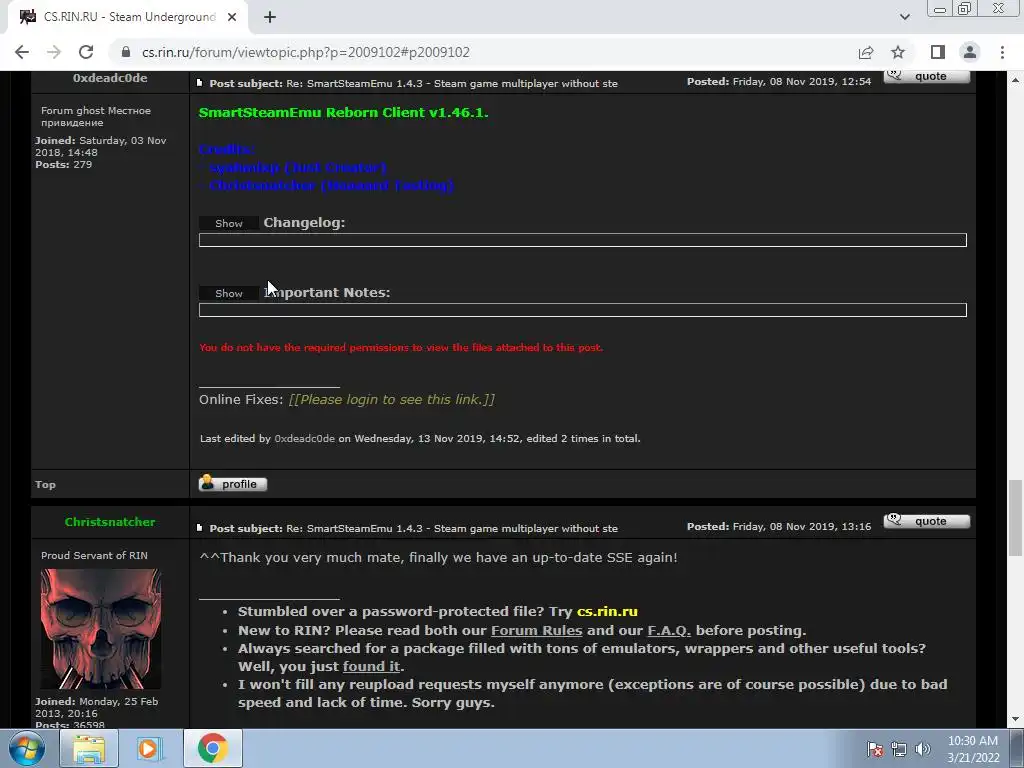Show the Changelog spoiler

pyautogui.click(x=229, y=223)
